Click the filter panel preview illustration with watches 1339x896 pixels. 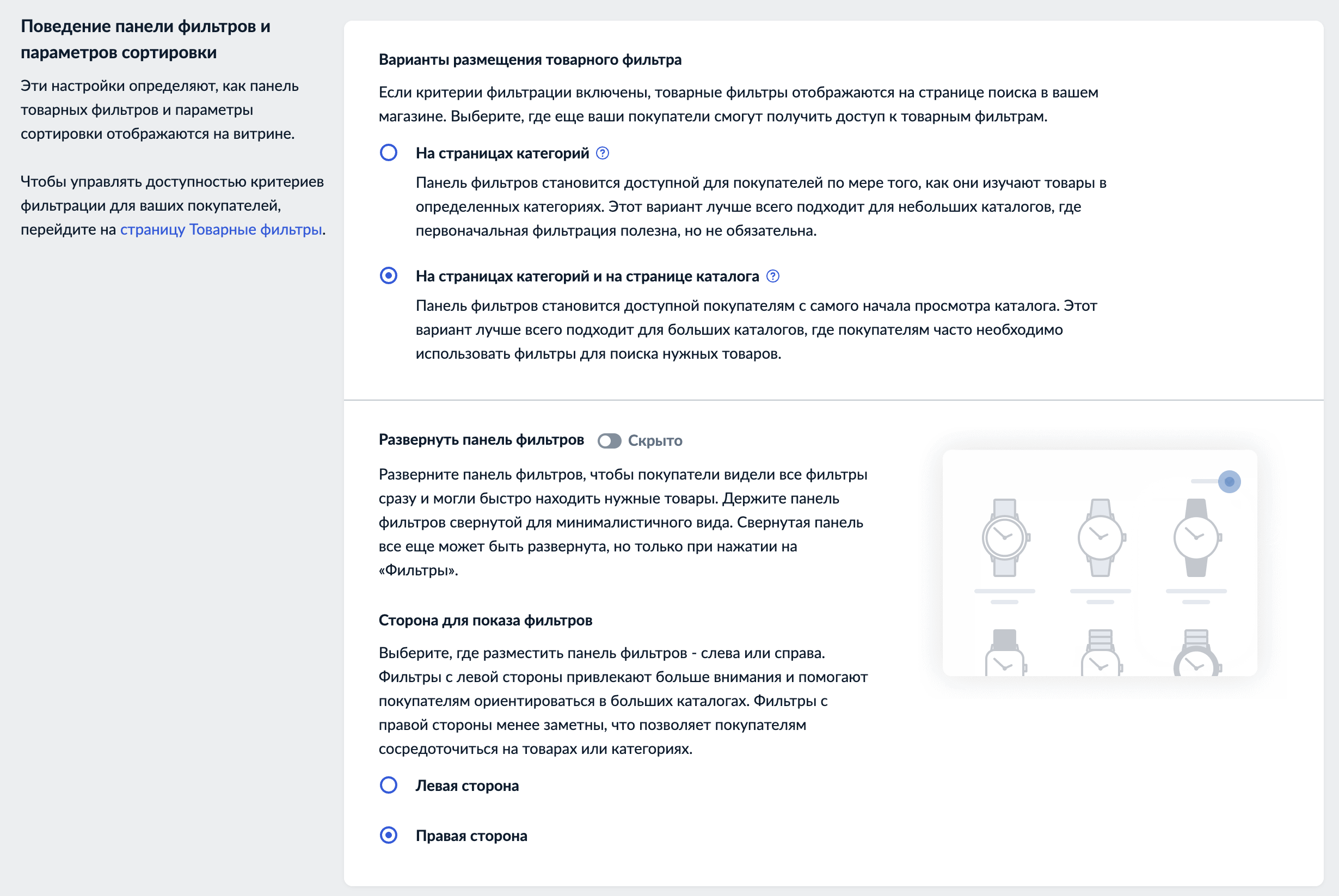[x=1100, y=563]
